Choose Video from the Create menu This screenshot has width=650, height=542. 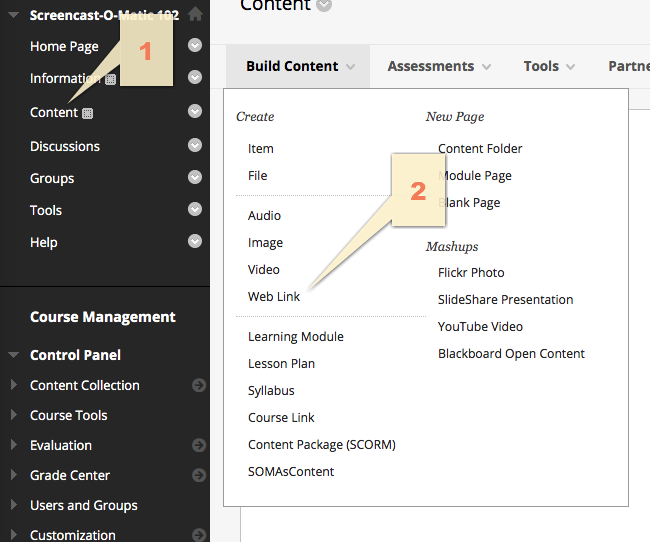(264, 270)
